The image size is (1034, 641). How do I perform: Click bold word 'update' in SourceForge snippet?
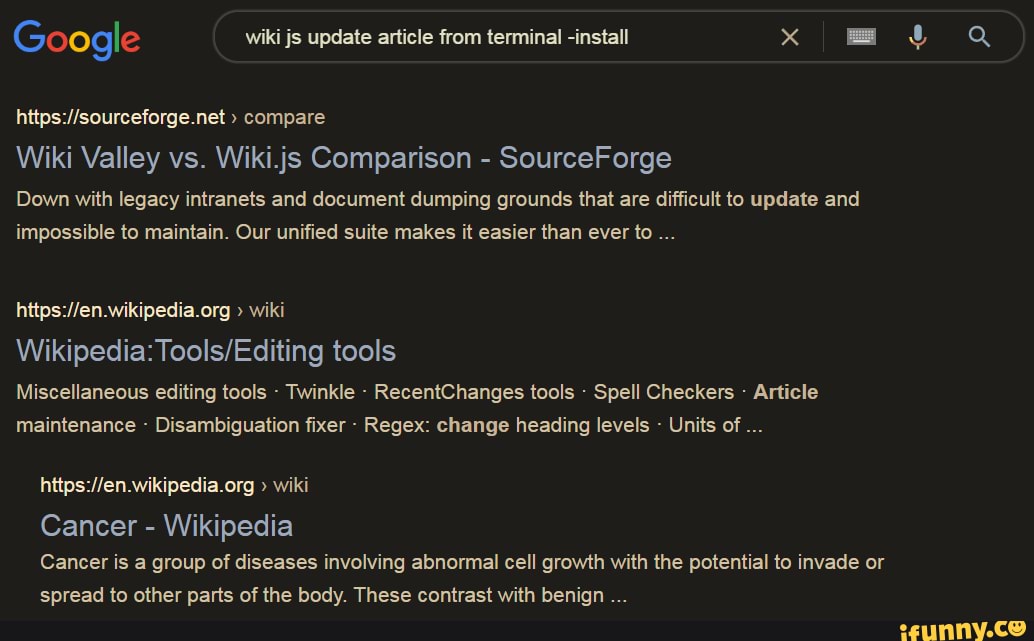(784, 199)
